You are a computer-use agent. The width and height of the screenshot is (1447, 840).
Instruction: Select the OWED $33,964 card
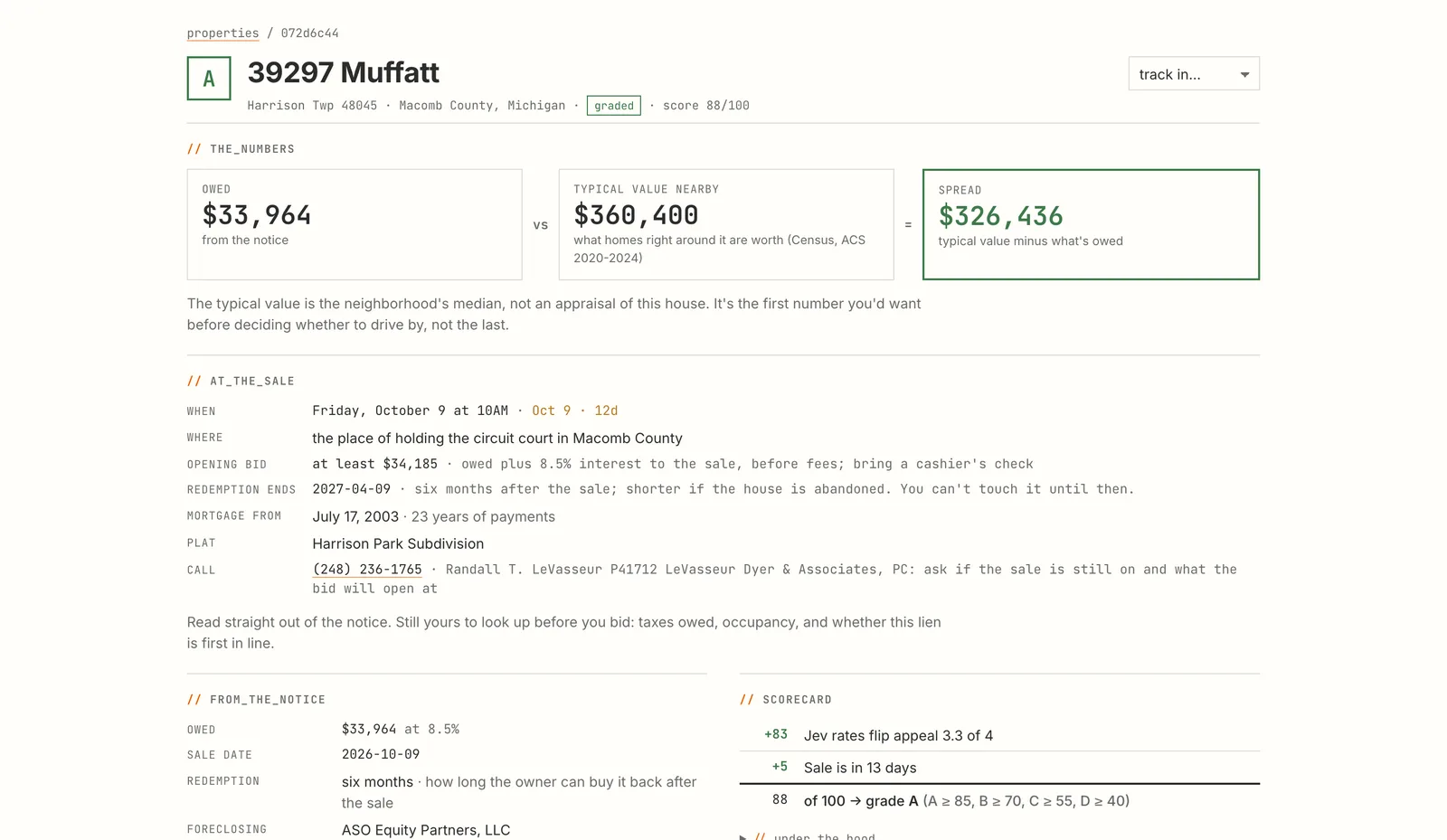pos(355,224)
